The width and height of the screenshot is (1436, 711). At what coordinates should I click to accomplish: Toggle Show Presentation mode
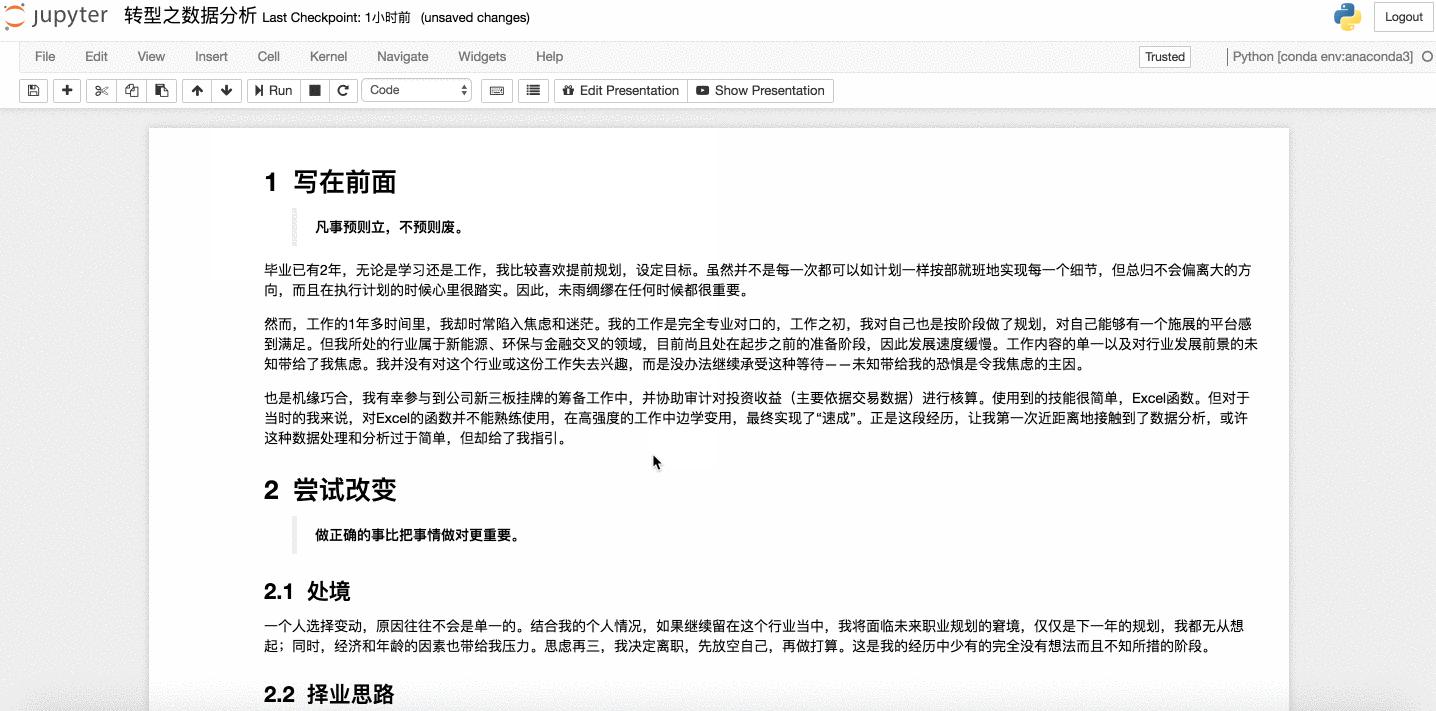(760, 90)
